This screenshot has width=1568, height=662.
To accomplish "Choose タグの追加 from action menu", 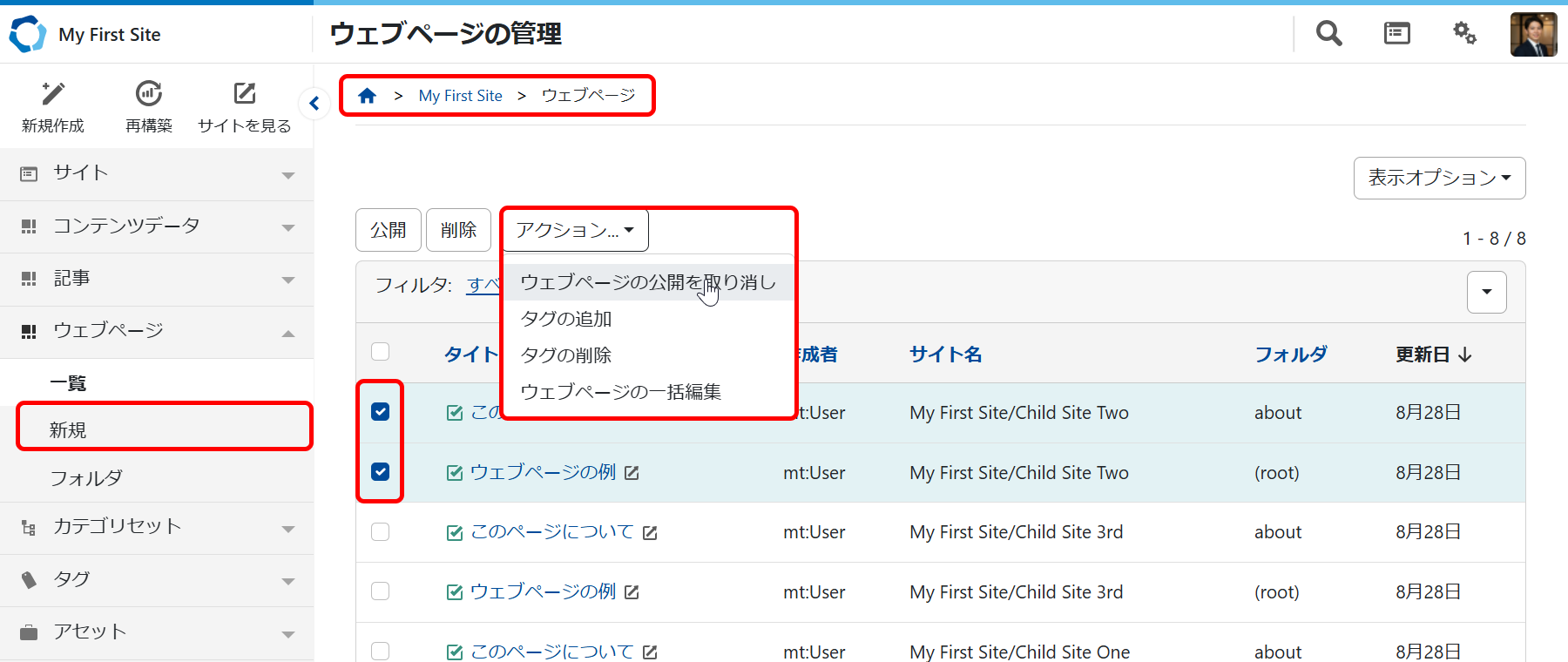I will click(566, 319).
